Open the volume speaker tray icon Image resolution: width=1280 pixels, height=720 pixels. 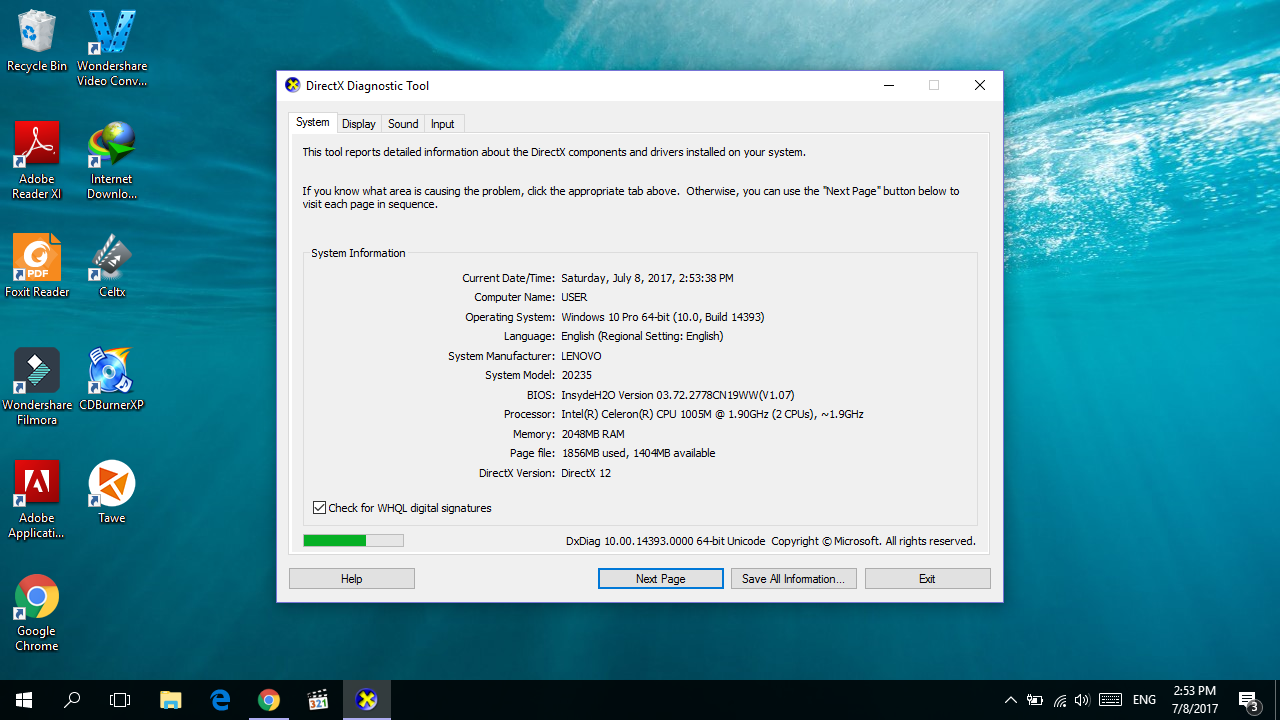pos(1082,700)
